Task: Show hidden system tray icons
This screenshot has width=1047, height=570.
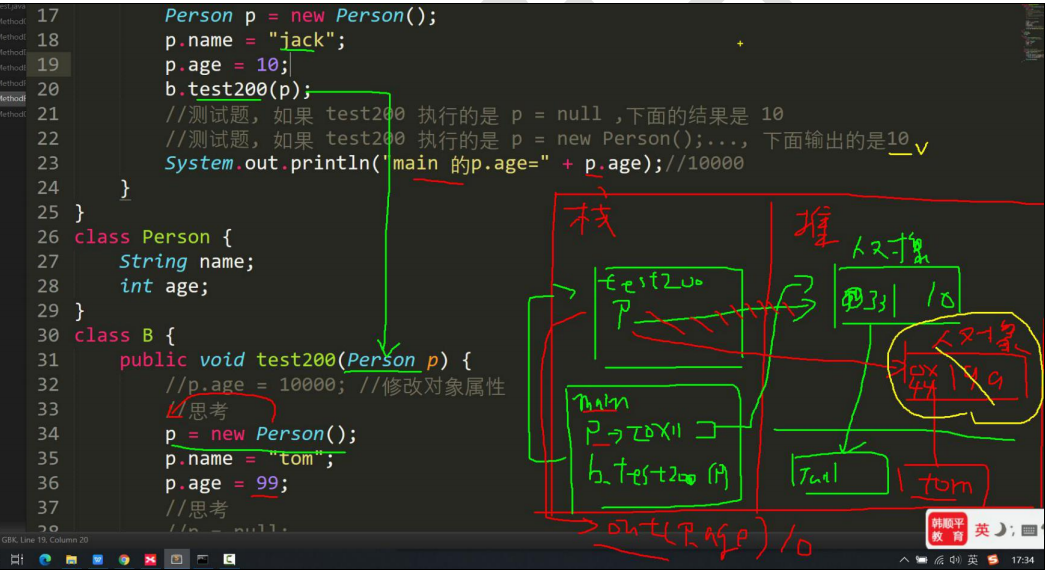Action: click(x=904, y=560)
